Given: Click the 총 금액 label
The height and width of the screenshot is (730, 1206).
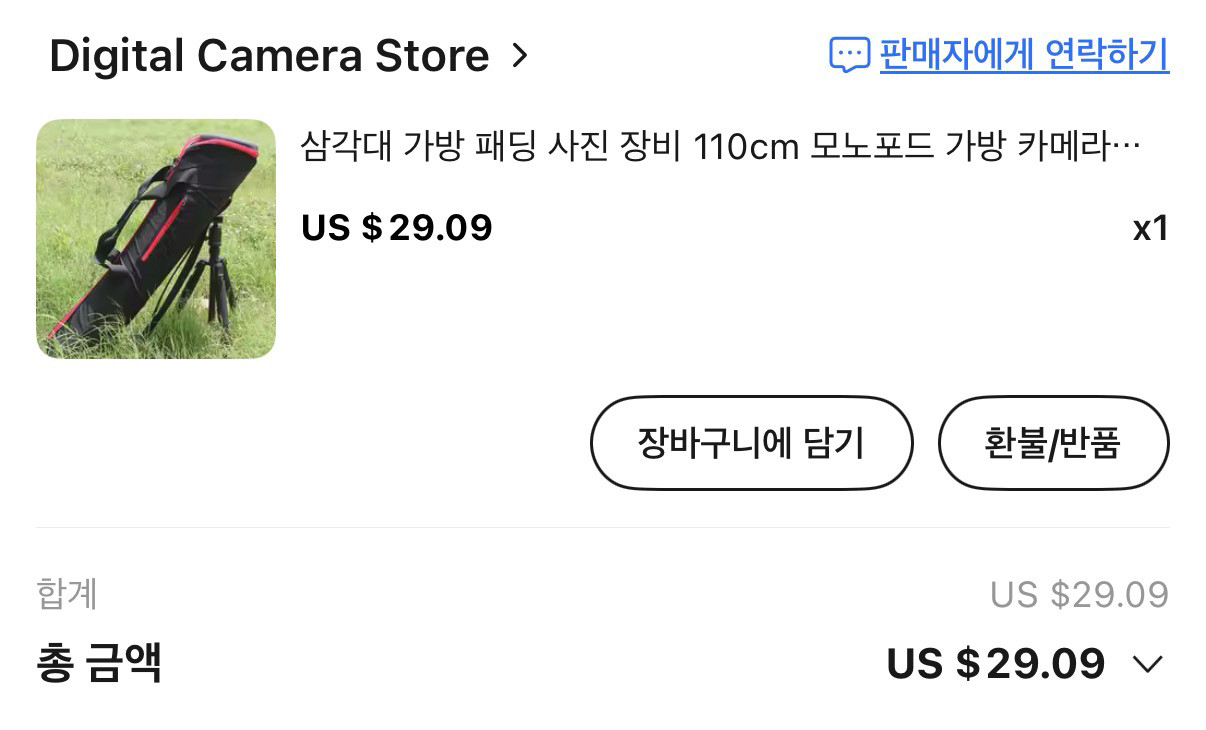Looking at the screenshot, I should tap(99, 663).
